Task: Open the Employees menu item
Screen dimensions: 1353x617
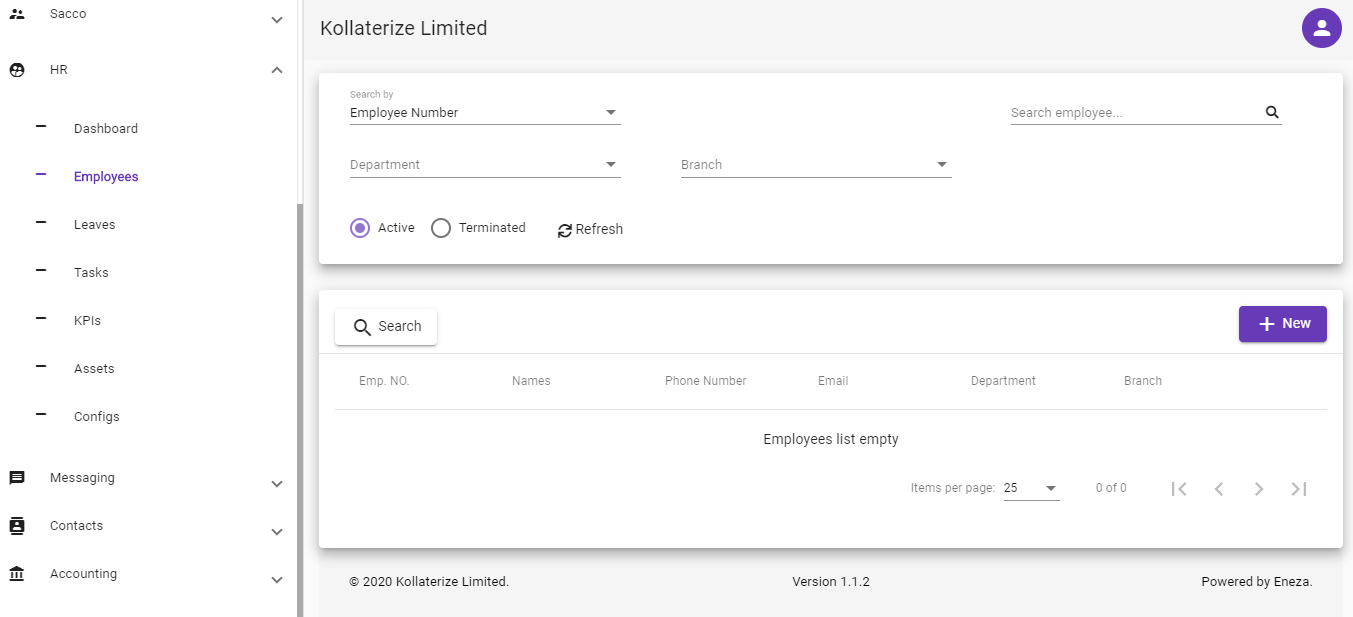Action: tap(106, 177)
